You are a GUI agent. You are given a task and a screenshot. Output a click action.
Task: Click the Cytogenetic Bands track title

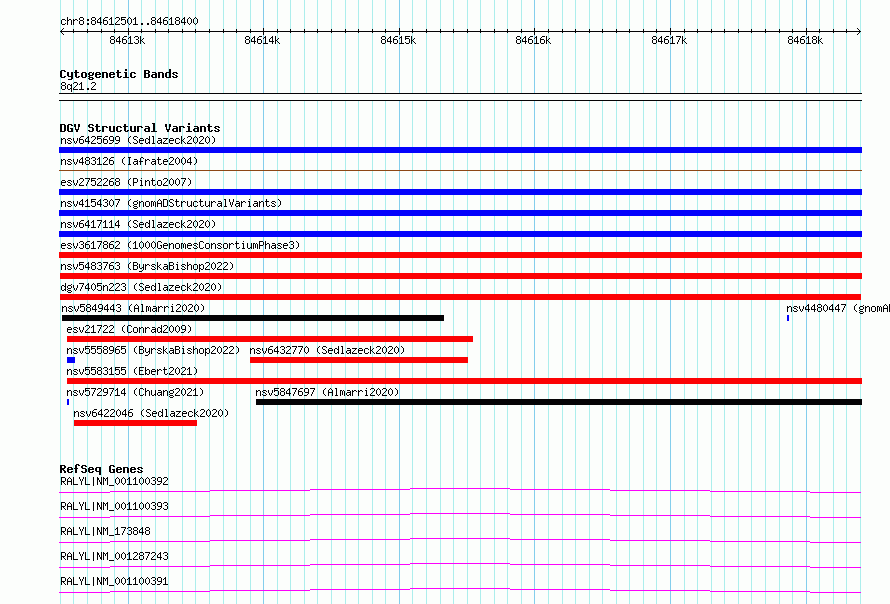(x=119, y=74)
